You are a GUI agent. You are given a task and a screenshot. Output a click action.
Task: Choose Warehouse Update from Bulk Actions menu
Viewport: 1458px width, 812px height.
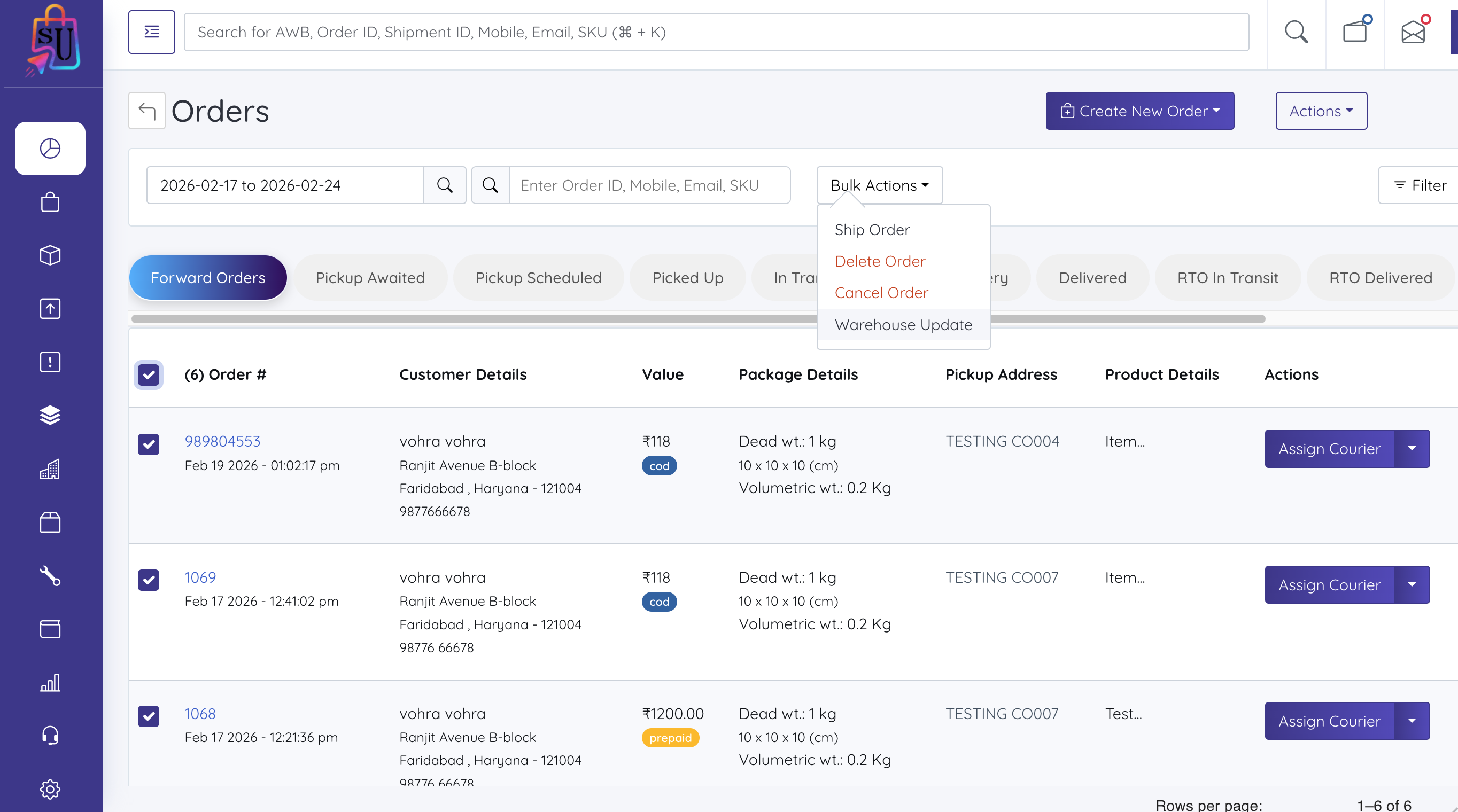point(903,325)
